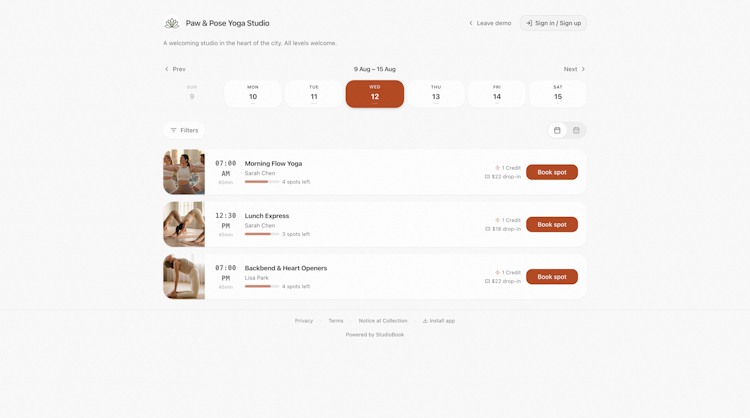
Task: Click the lotus studio logo icon
Action: [172, 23]
